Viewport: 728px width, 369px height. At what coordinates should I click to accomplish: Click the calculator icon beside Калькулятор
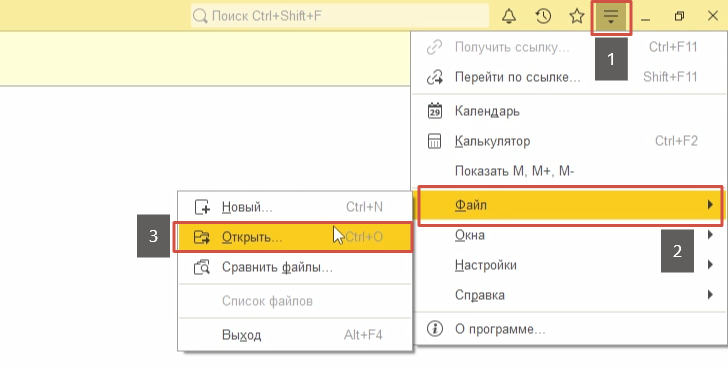(x=435, y=141)
